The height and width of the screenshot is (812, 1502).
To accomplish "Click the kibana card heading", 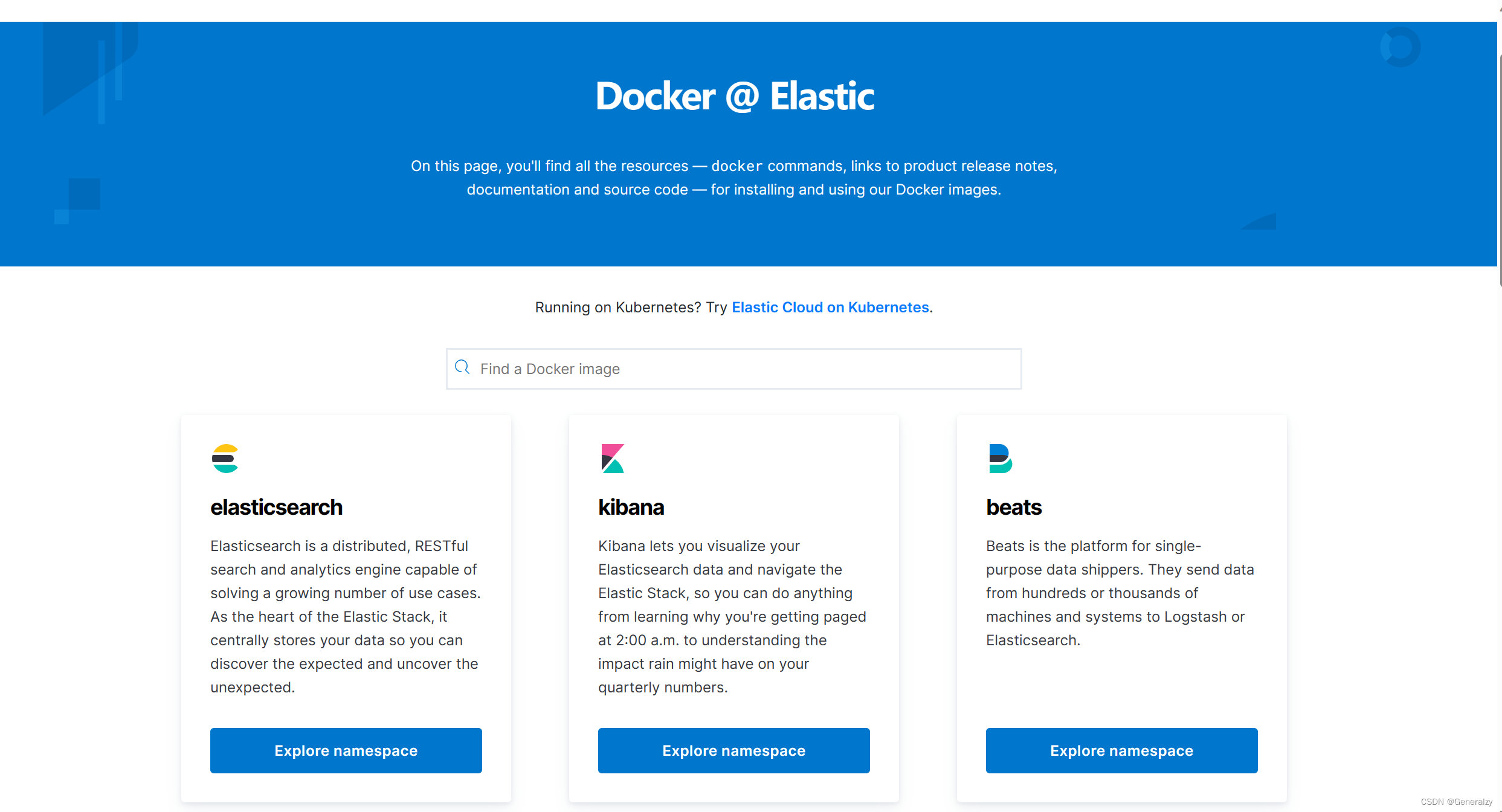I will 631,507.
